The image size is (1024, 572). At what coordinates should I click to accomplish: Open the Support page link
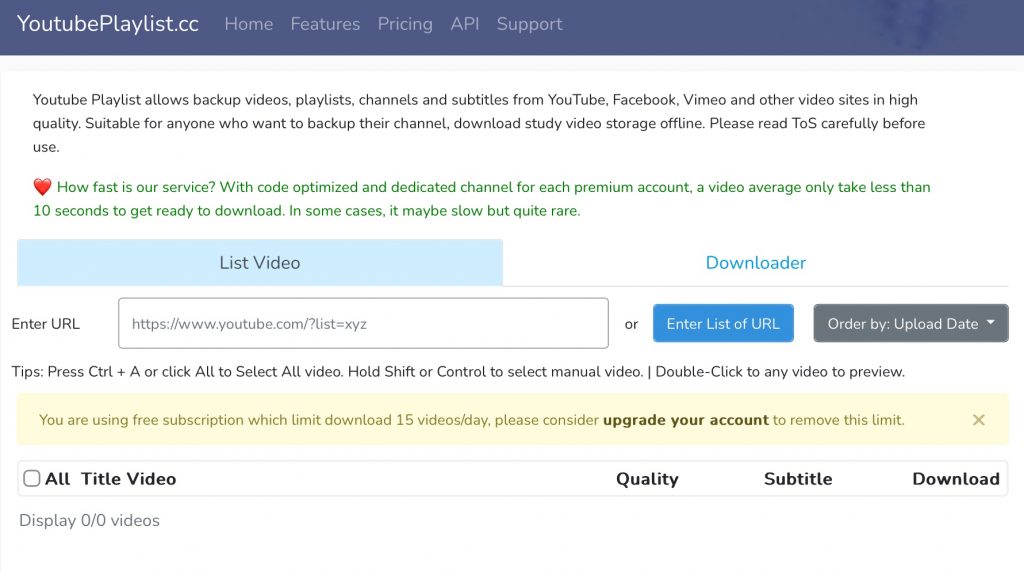tap(529, 24)
